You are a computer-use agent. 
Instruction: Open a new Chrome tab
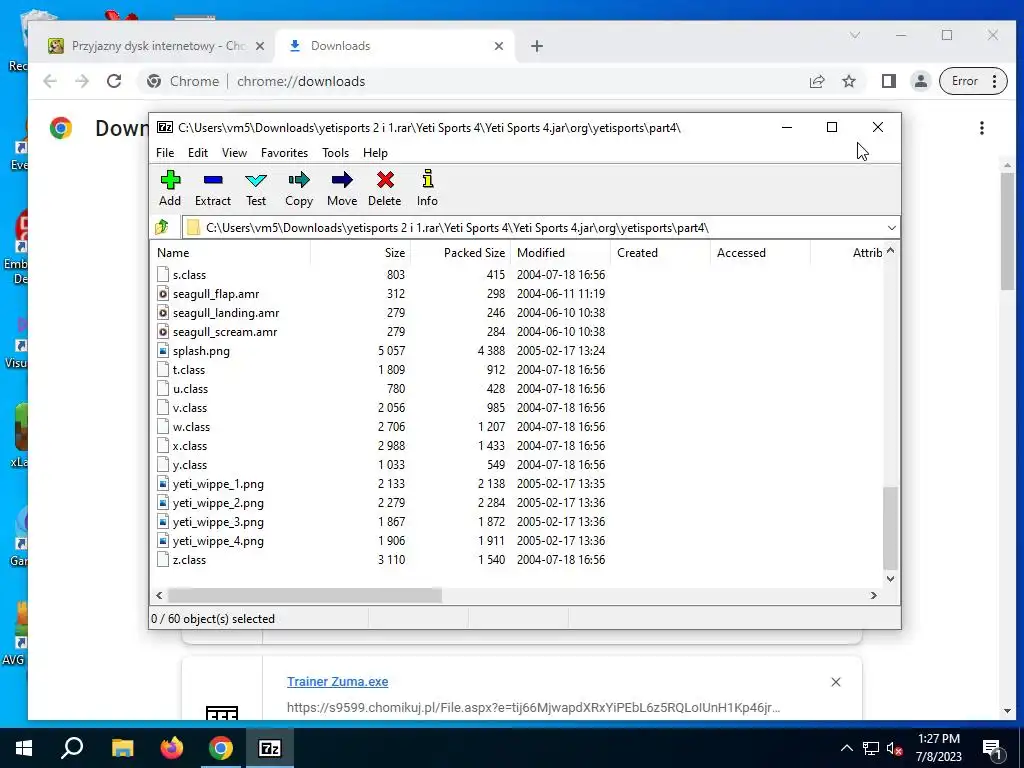pyautogui.click(x=537, y=46)
